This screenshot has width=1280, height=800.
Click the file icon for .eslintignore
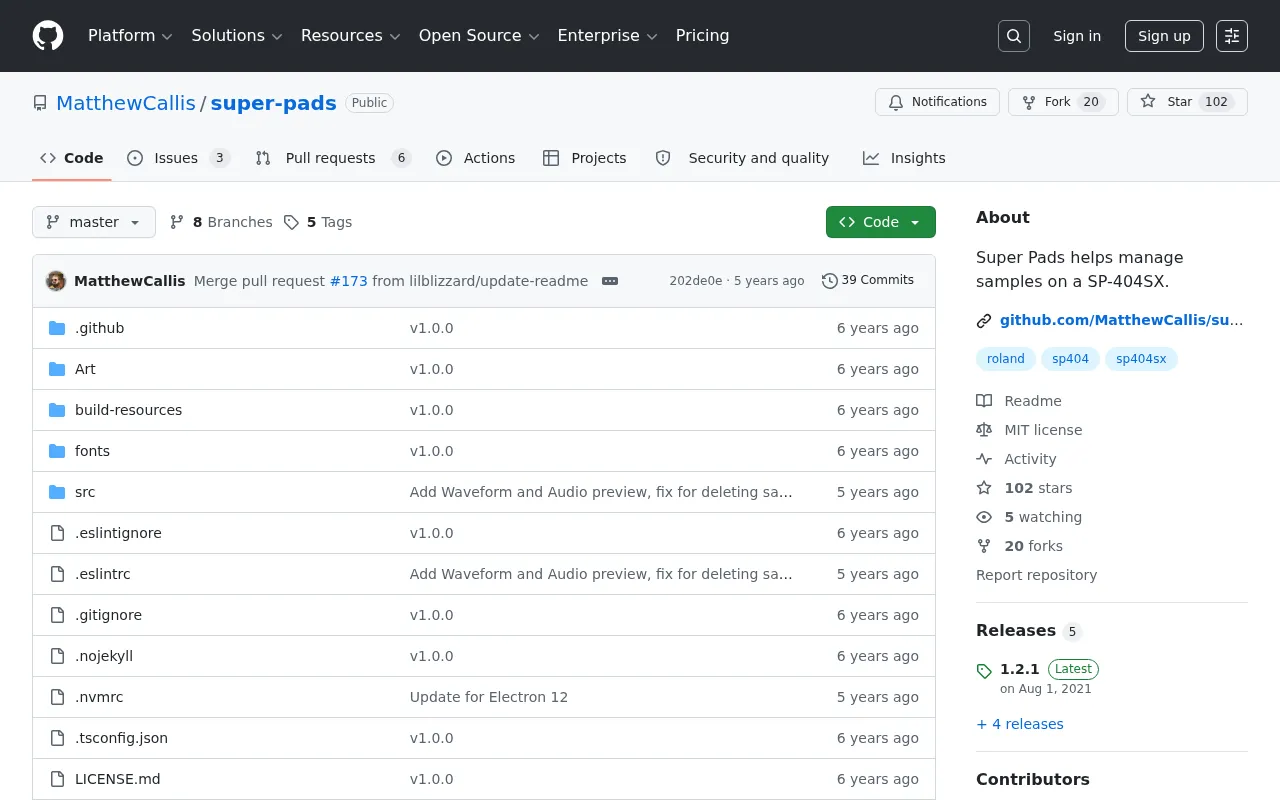(x=57, y=533)
